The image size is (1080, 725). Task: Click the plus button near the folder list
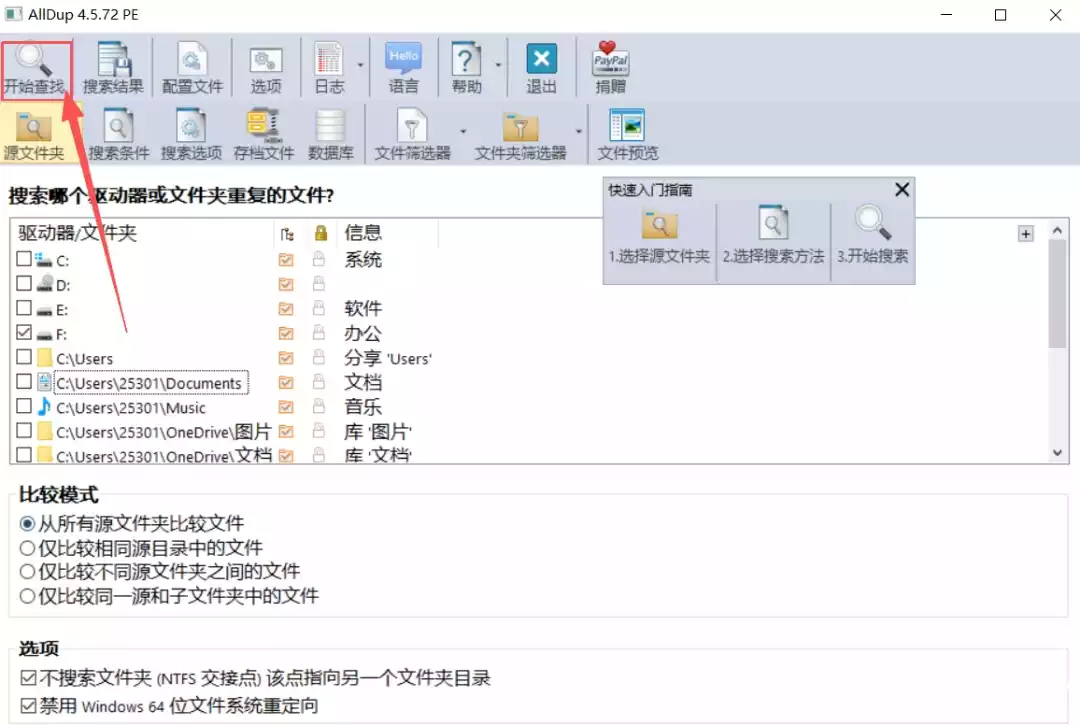pos(1026,233)
